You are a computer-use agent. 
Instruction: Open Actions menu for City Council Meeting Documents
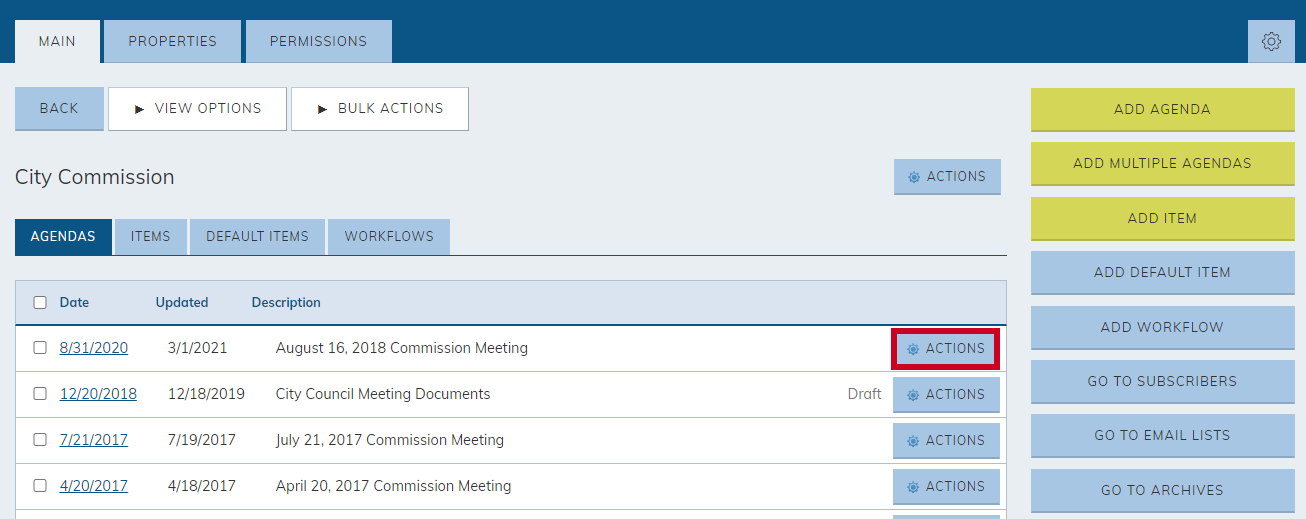[946, 395]
